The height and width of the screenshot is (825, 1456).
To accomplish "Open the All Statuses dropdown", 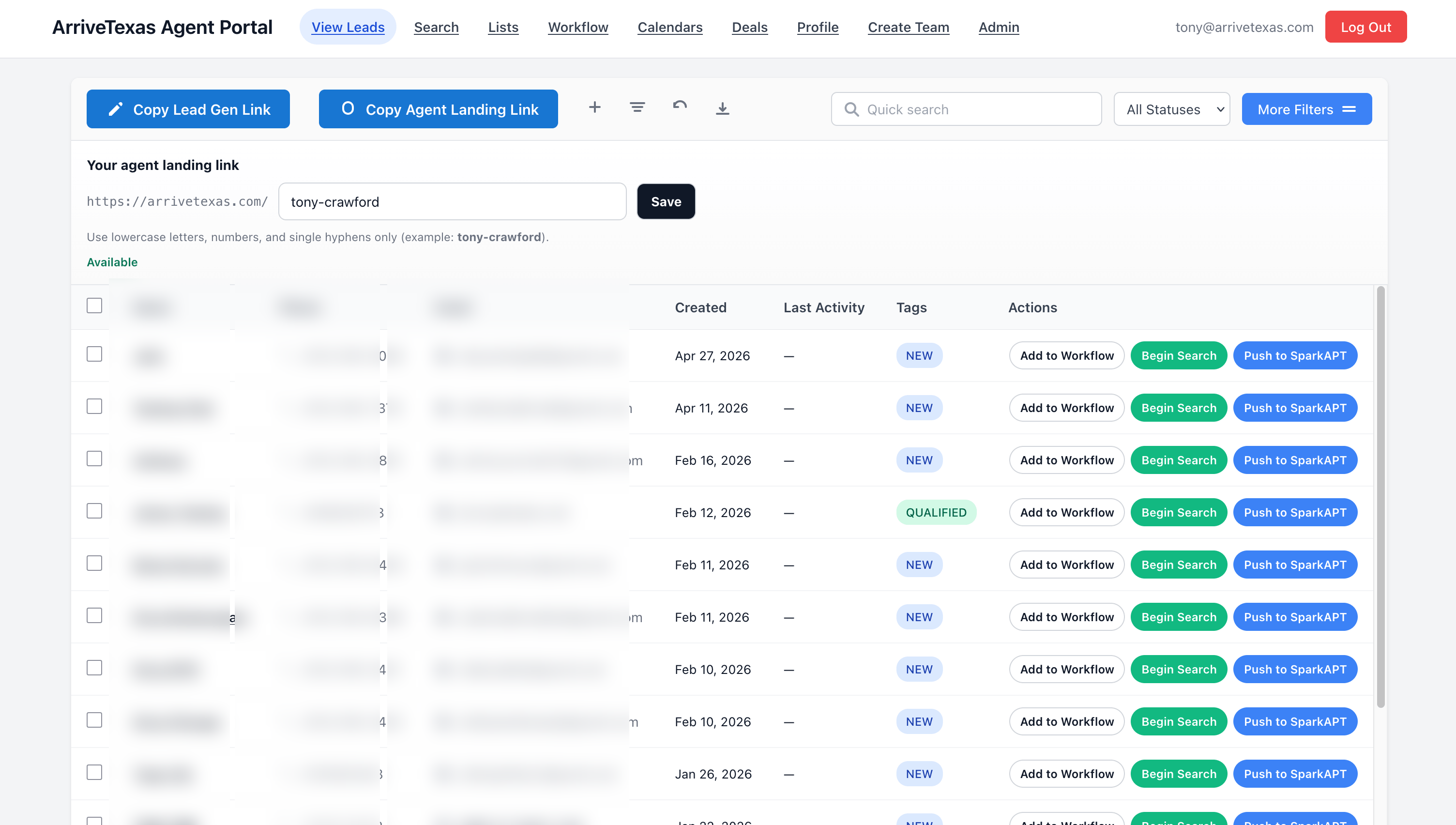I will point(1171,109).
